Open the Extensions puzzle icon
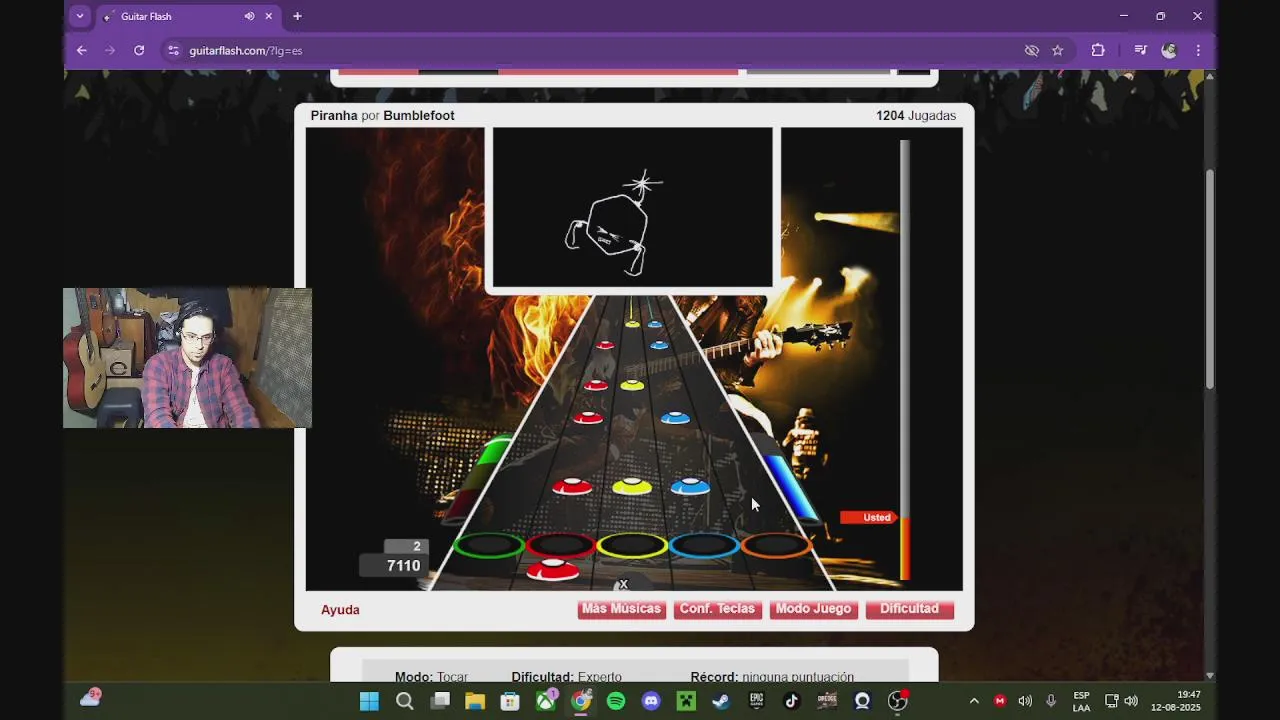The width and height of the screenshot is (1280, 720). pyautogui.click(x=1098, y=50)
